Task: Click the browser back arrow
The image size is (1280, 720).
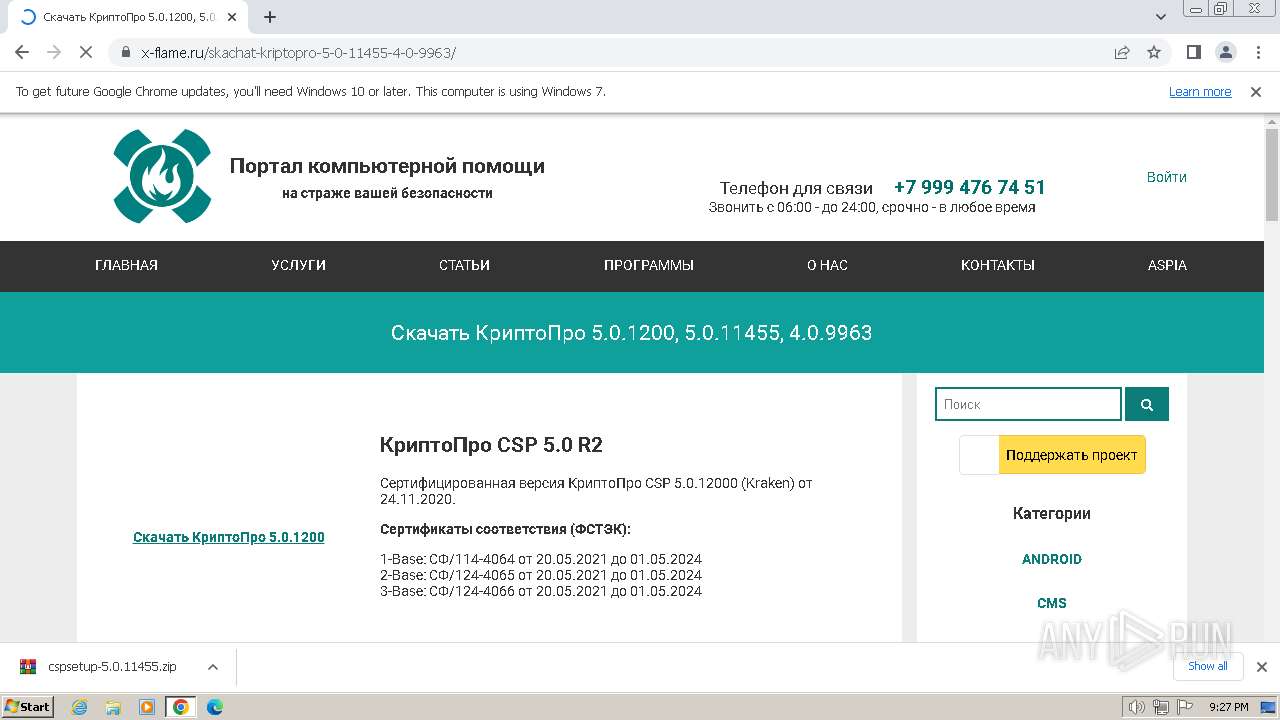Action: click(x=22, y=53)
